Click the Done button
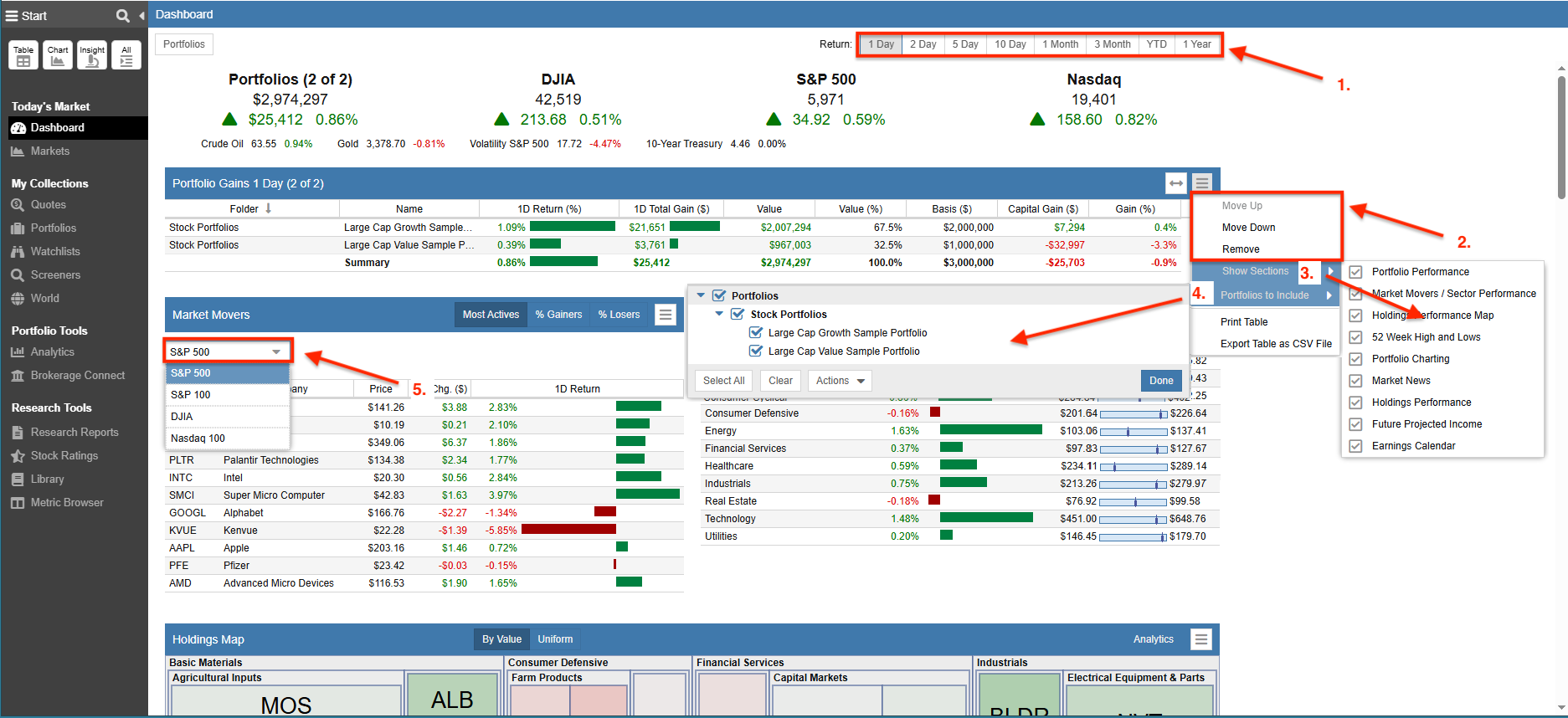Image resolution: width=1568 pixels, height=718 pixels. (x=1161, y=381)
